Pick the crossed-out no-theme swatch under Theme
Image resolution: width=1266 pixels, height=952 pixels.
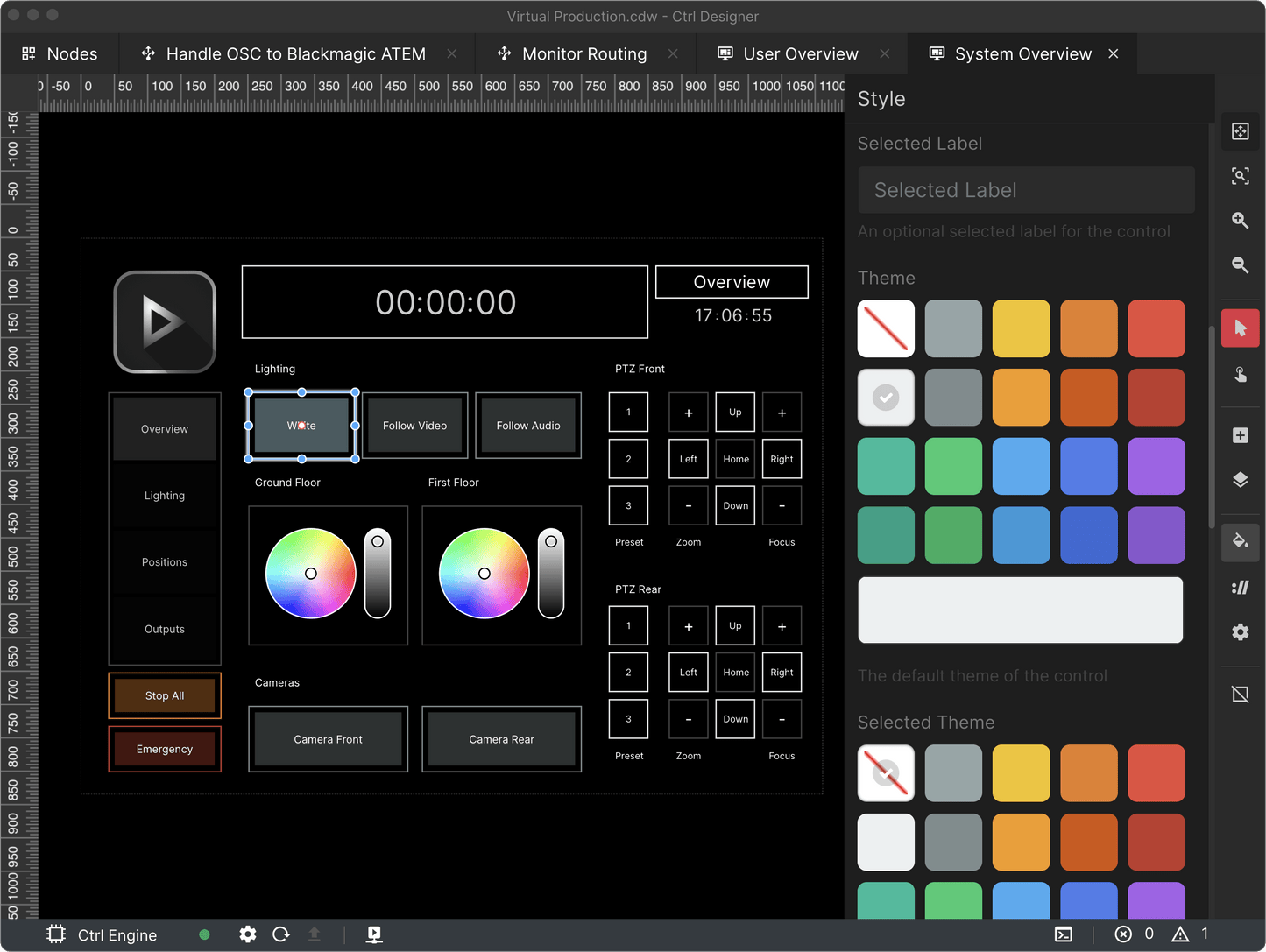click(x=886, y=329)
